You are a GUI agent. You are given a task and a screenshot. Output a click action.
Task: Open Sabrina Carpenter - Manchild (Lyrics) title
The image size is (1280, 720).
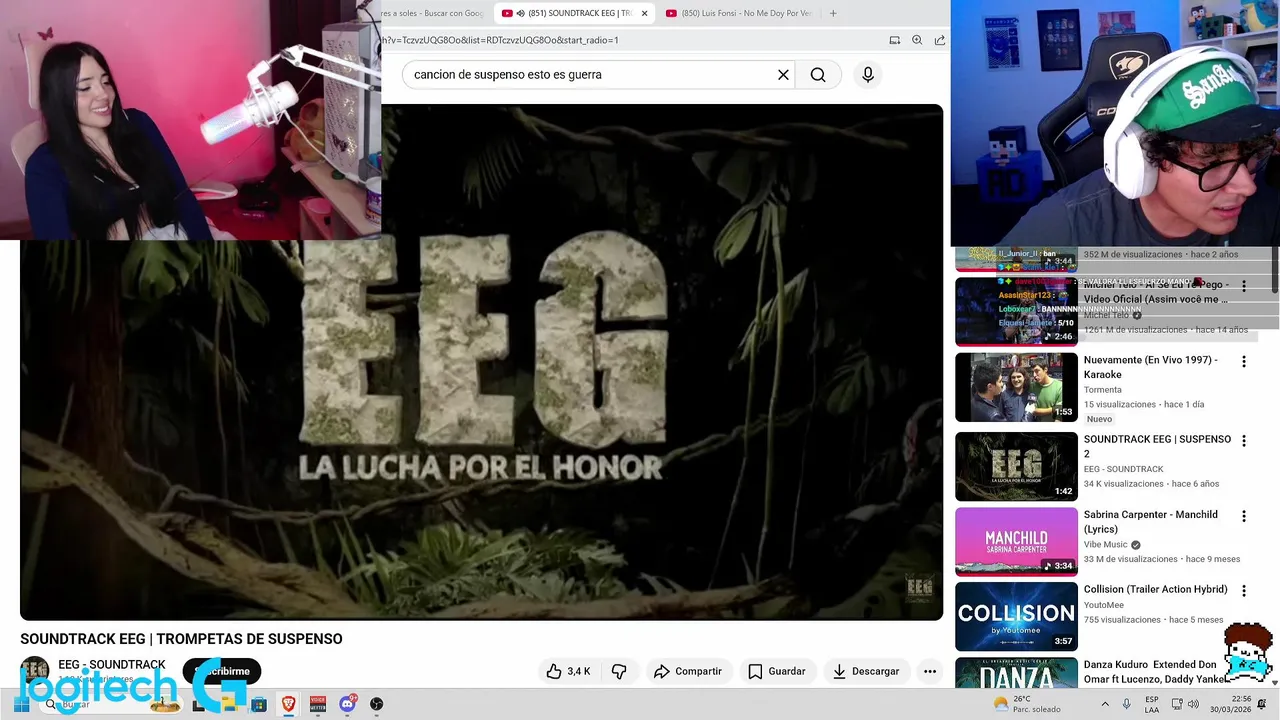coord(1151,521)
